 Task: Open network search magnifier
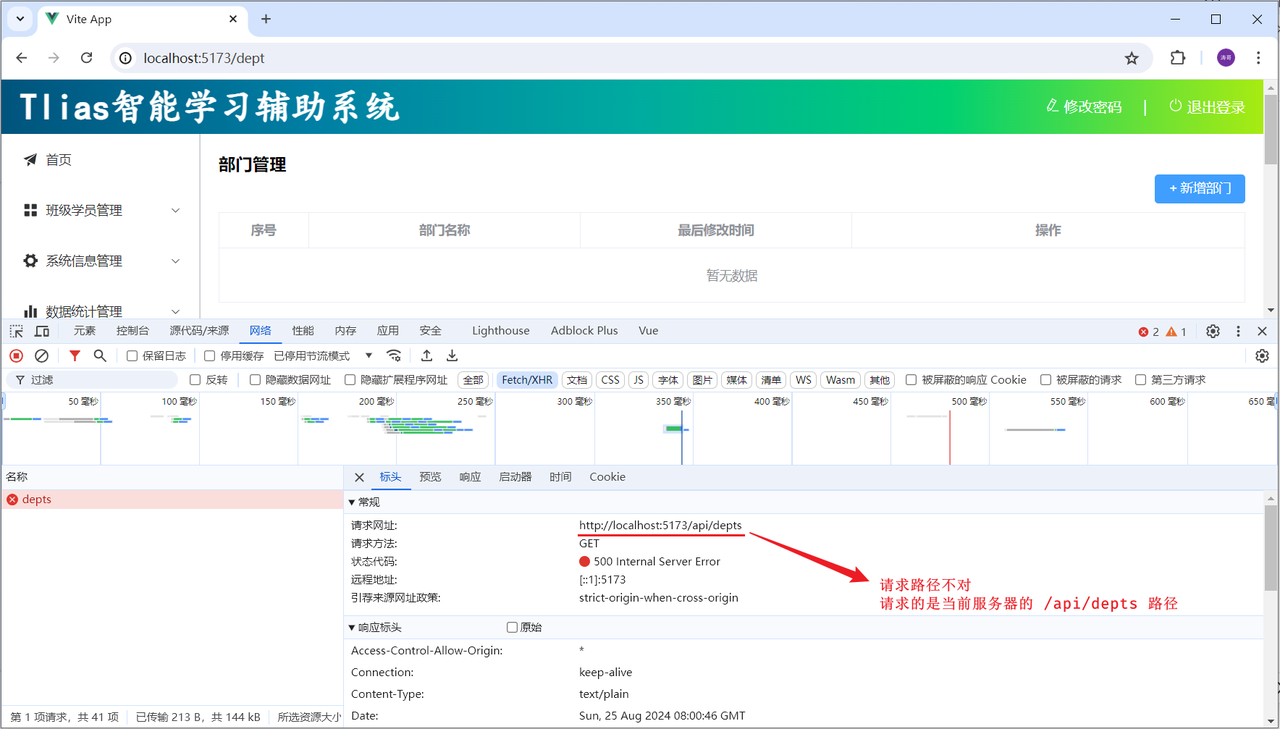(100, 356)
